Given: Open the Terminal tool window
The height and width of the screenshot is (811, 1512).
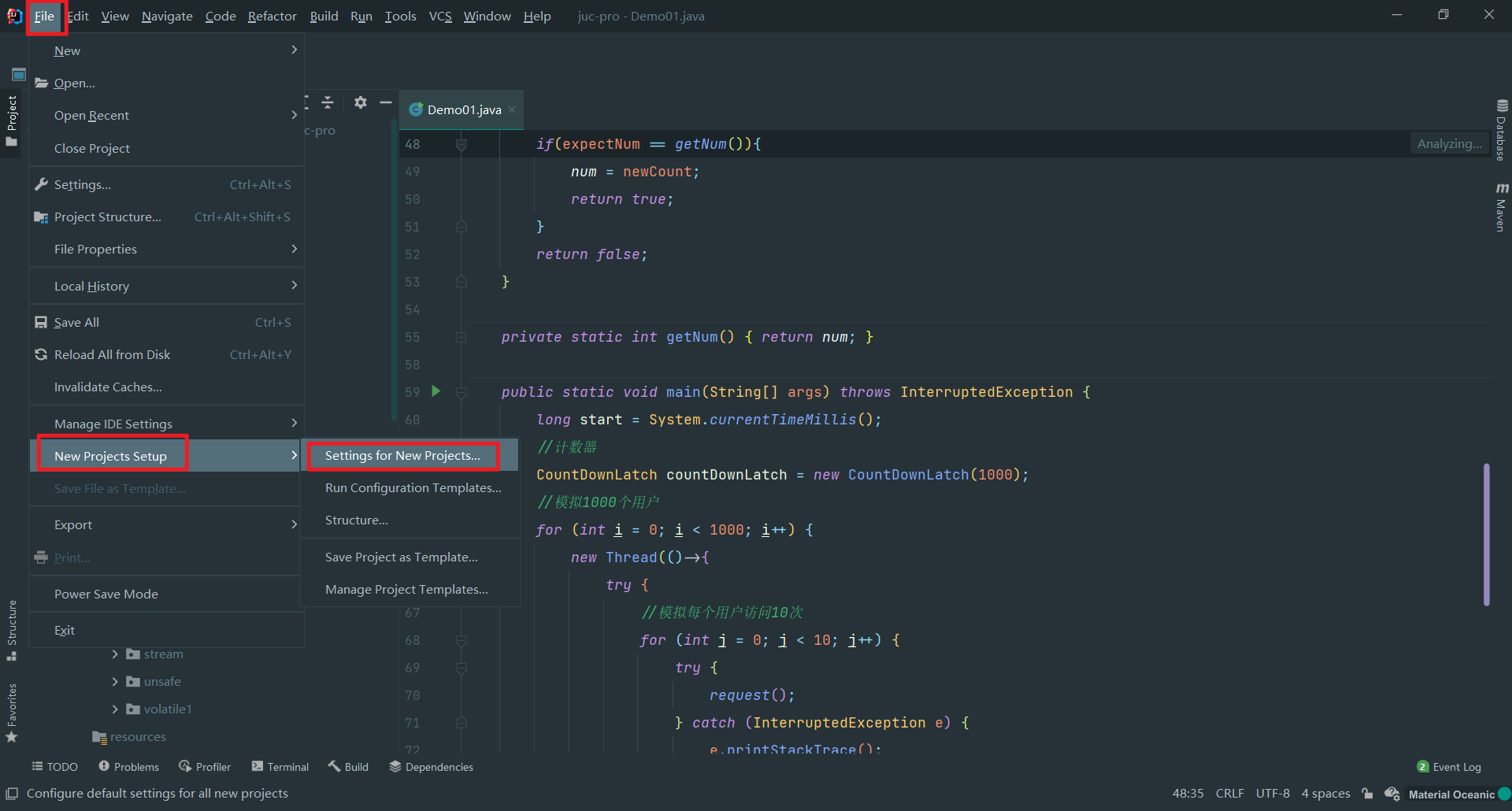Looking at the screenshot, I should coord(280,767).
